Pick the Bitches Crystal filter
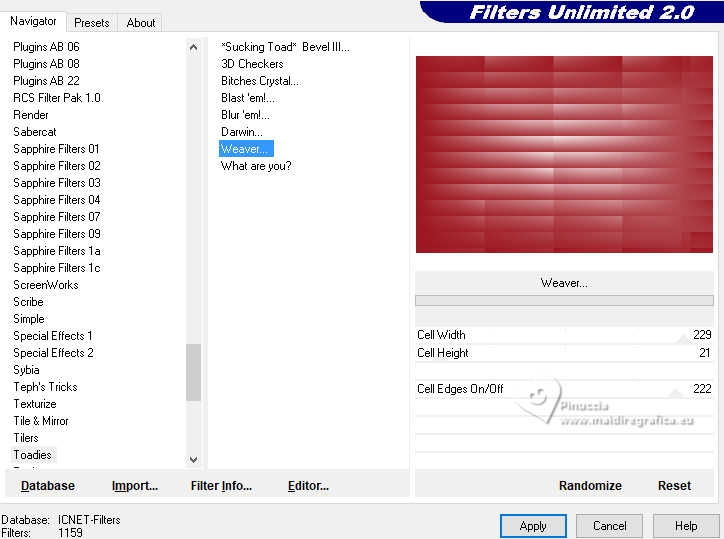The image size is (724, 539). [x=259, y=81]
